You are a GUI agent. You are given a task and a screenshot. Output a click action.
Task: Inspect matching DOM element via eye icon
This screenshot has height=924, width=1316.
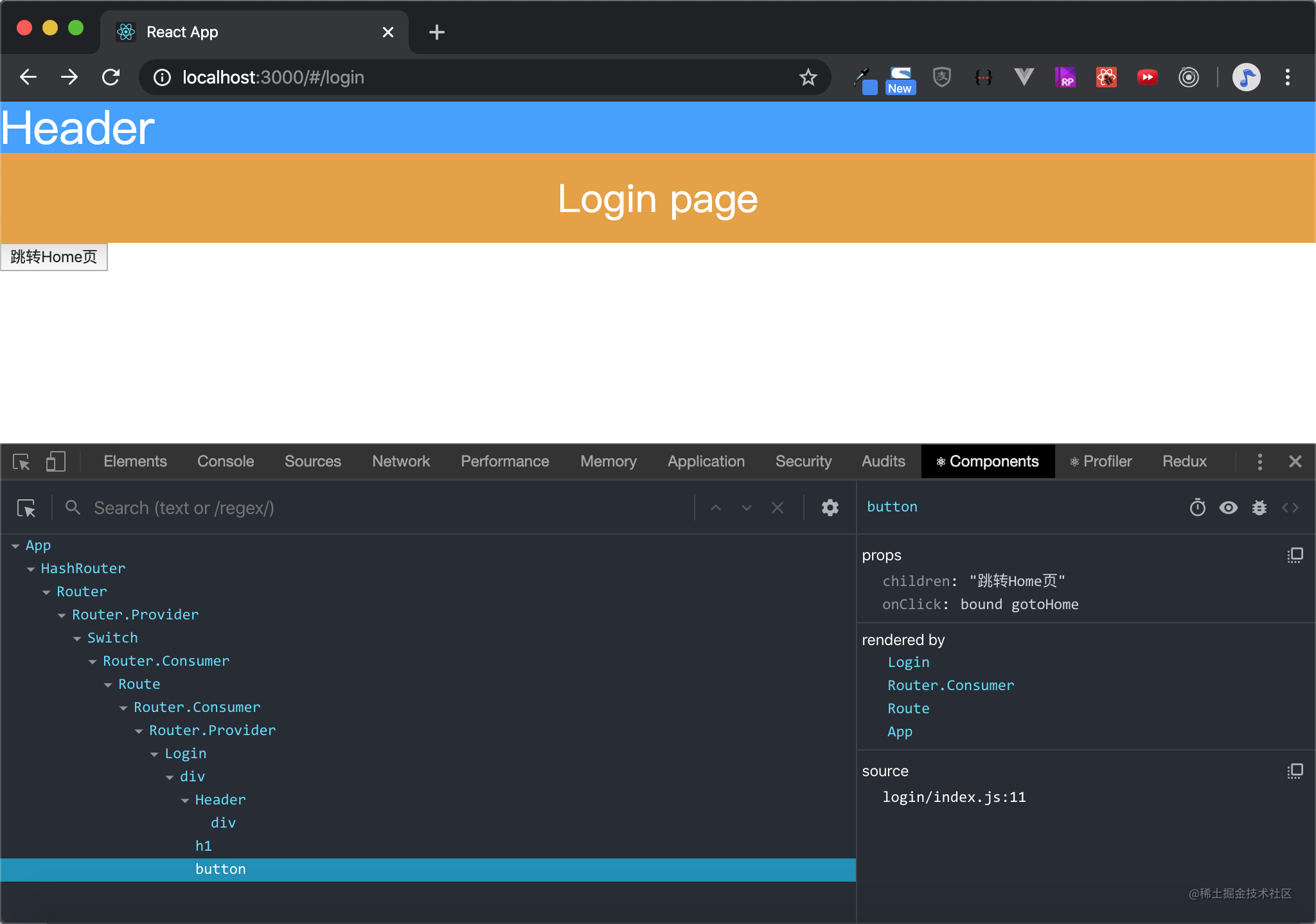click(x=1229, y=508)
